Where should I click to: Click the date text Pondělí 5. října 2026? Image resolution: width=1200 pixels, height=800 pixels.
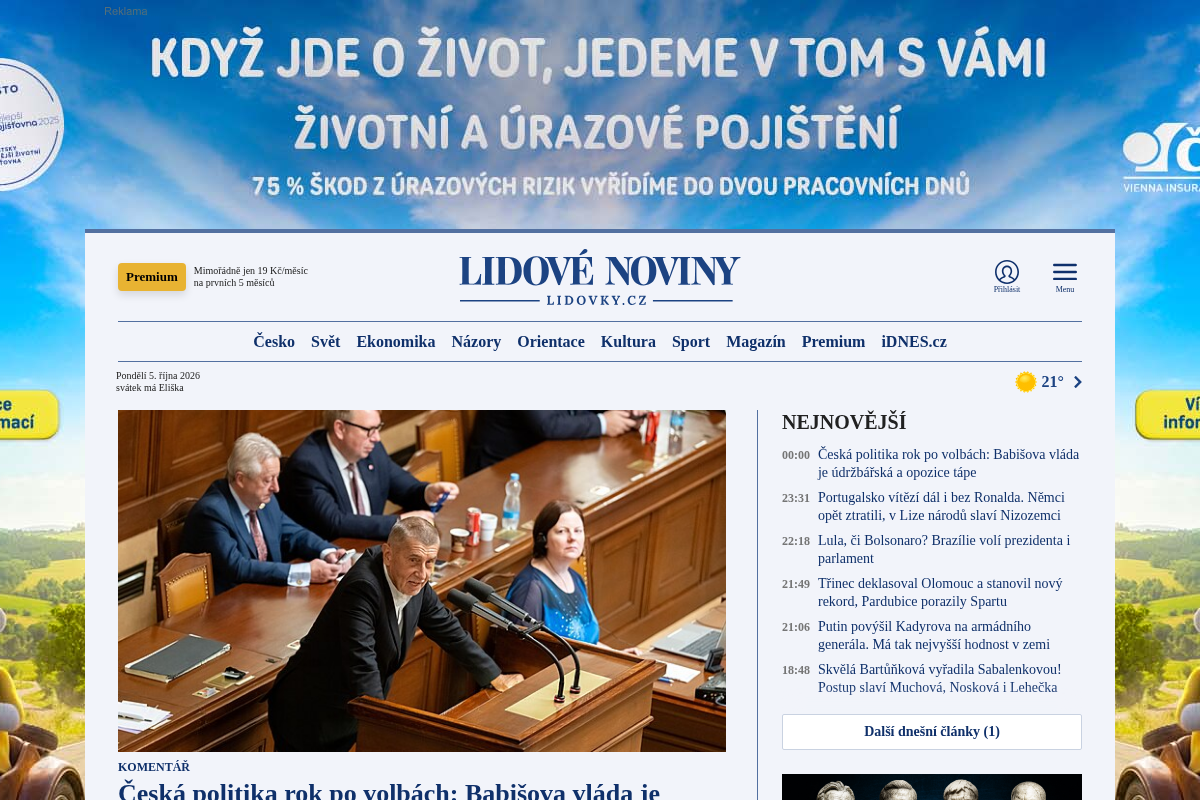click(158, 376)
